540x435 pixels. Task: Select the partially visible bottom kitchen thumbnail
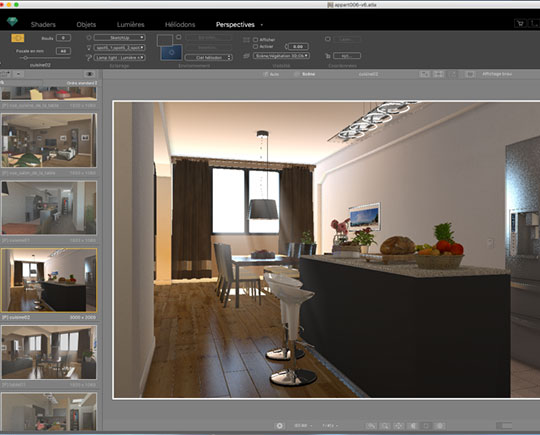tap(49, 412)
